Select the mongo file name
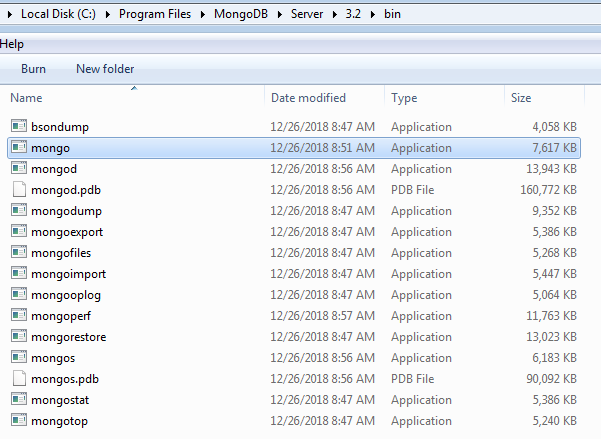Image resolution: width=601 pixels, height=439 pixels. [51, 148]
